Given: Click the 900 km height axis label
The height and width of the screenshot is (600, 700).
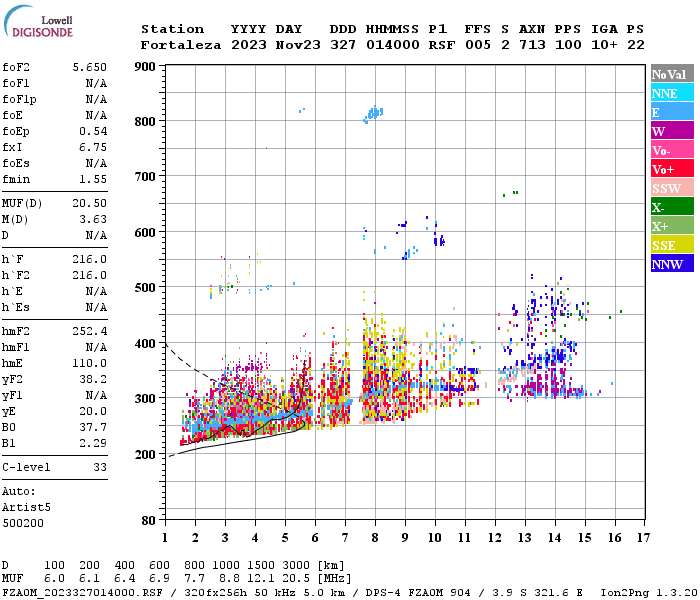Looking at the screenshot, I should pyautogui.click(x=145, y=67).
